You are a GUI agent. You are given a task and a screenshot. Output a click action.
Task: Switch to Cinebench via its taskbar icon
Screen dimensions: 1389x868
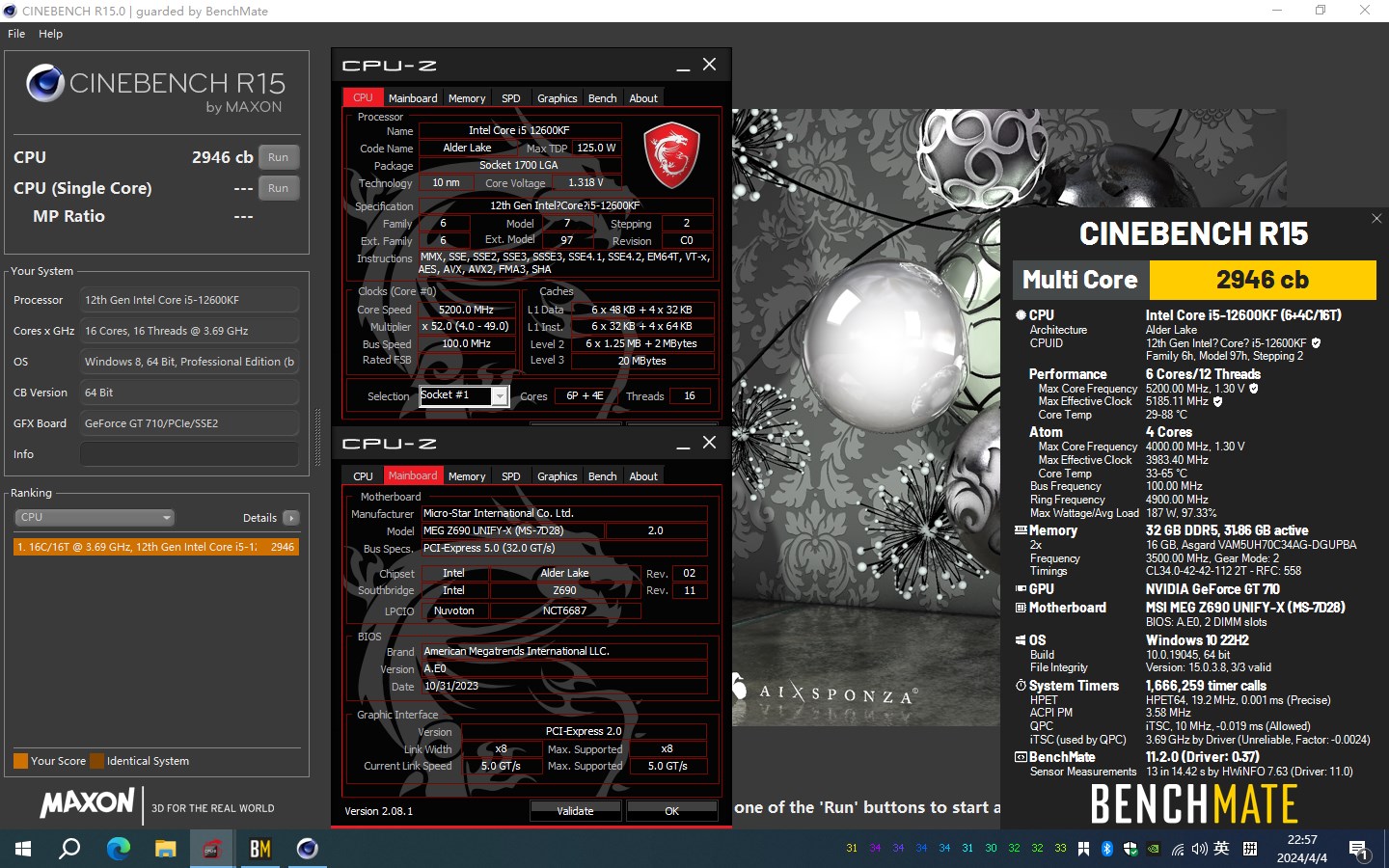(x=307, y=849)
